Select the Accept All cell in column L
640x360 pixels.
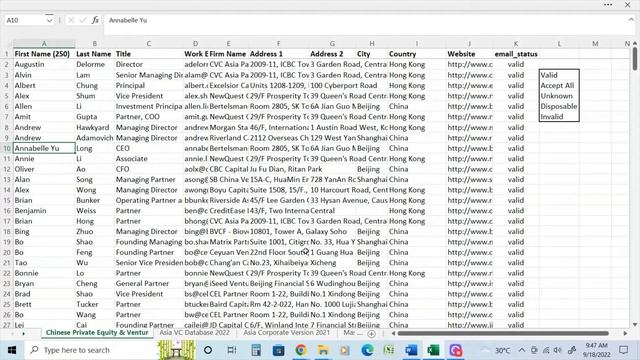pyautogui.click(x=559, y=85)
